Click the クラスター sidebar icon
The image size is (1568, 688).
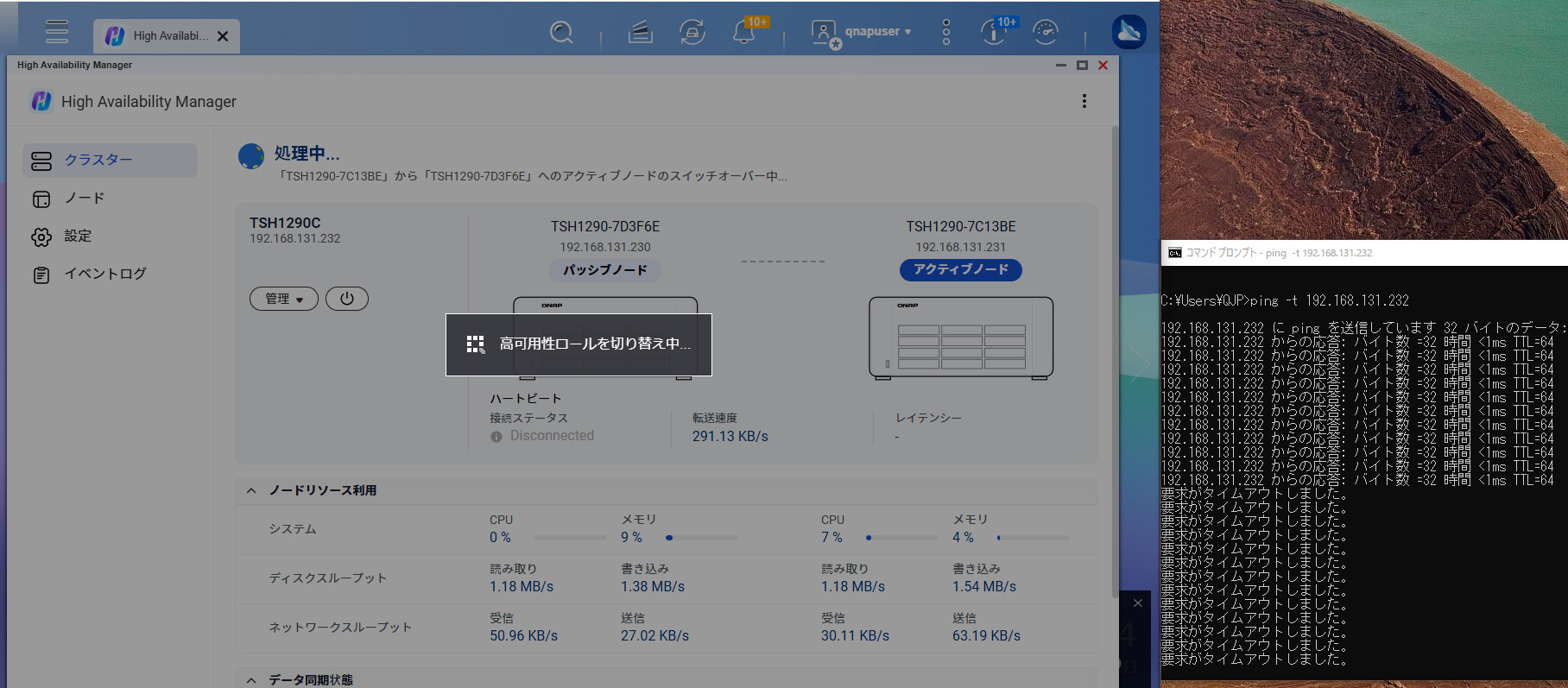point(41,161)
